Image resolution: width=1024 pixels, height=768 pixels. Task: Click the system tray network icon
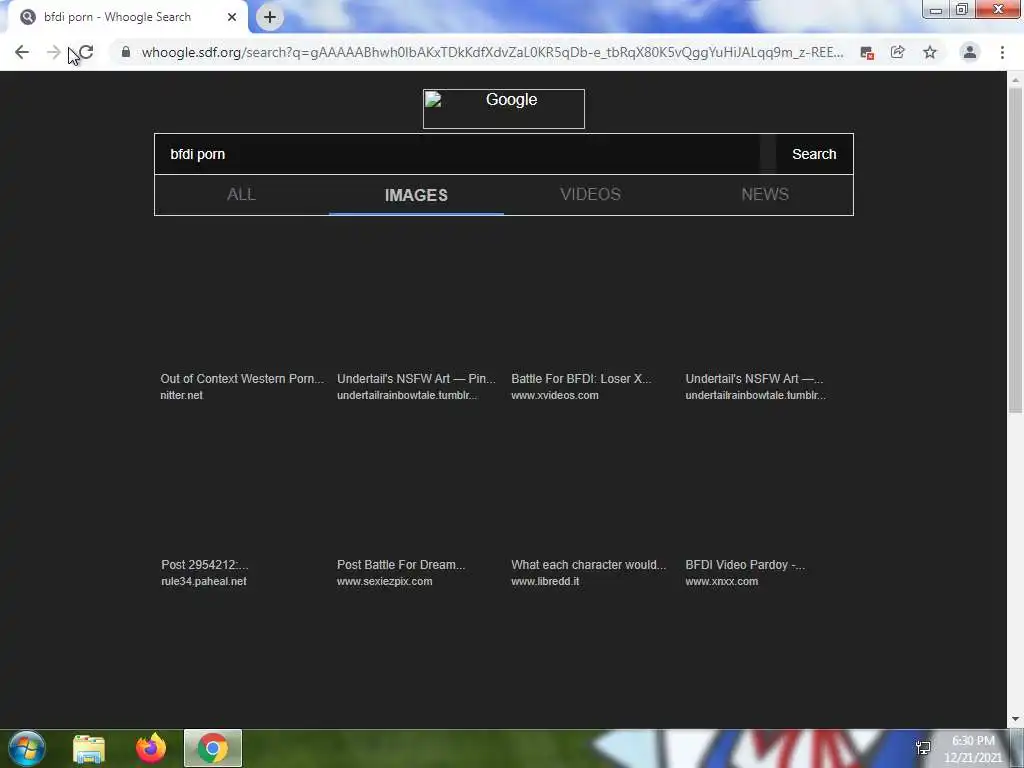point(923,748)
